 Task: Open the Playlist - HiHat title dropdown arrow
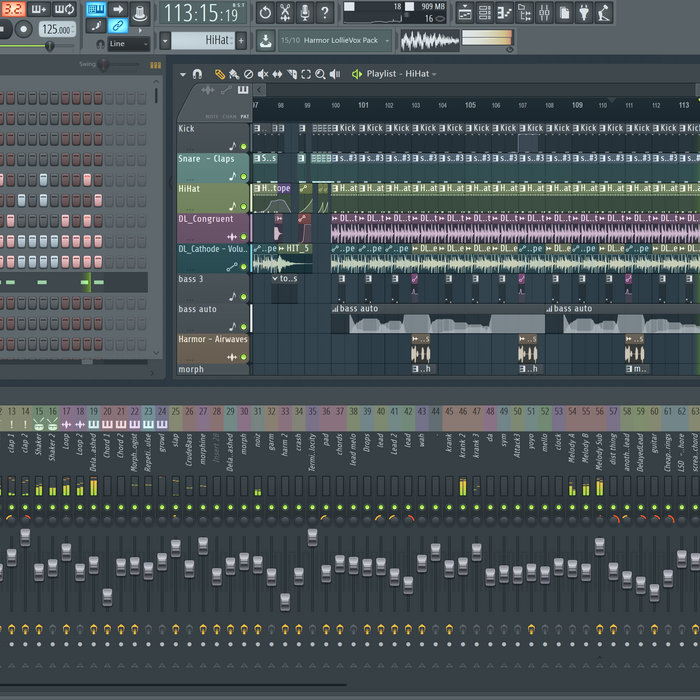click(x=434, y=75)
